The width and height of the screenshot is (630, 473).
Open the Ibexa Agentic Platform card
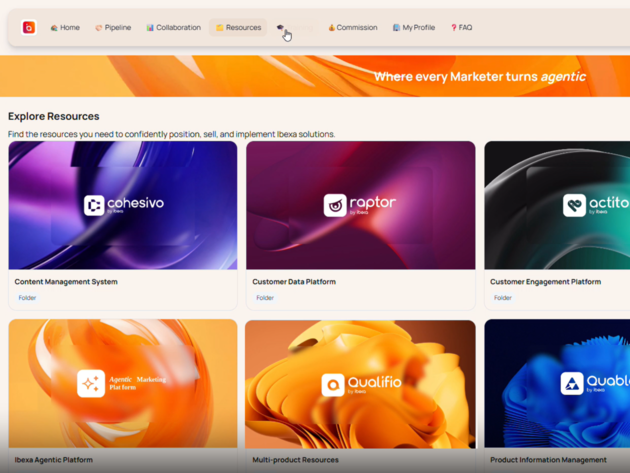(x=123, y=396)
